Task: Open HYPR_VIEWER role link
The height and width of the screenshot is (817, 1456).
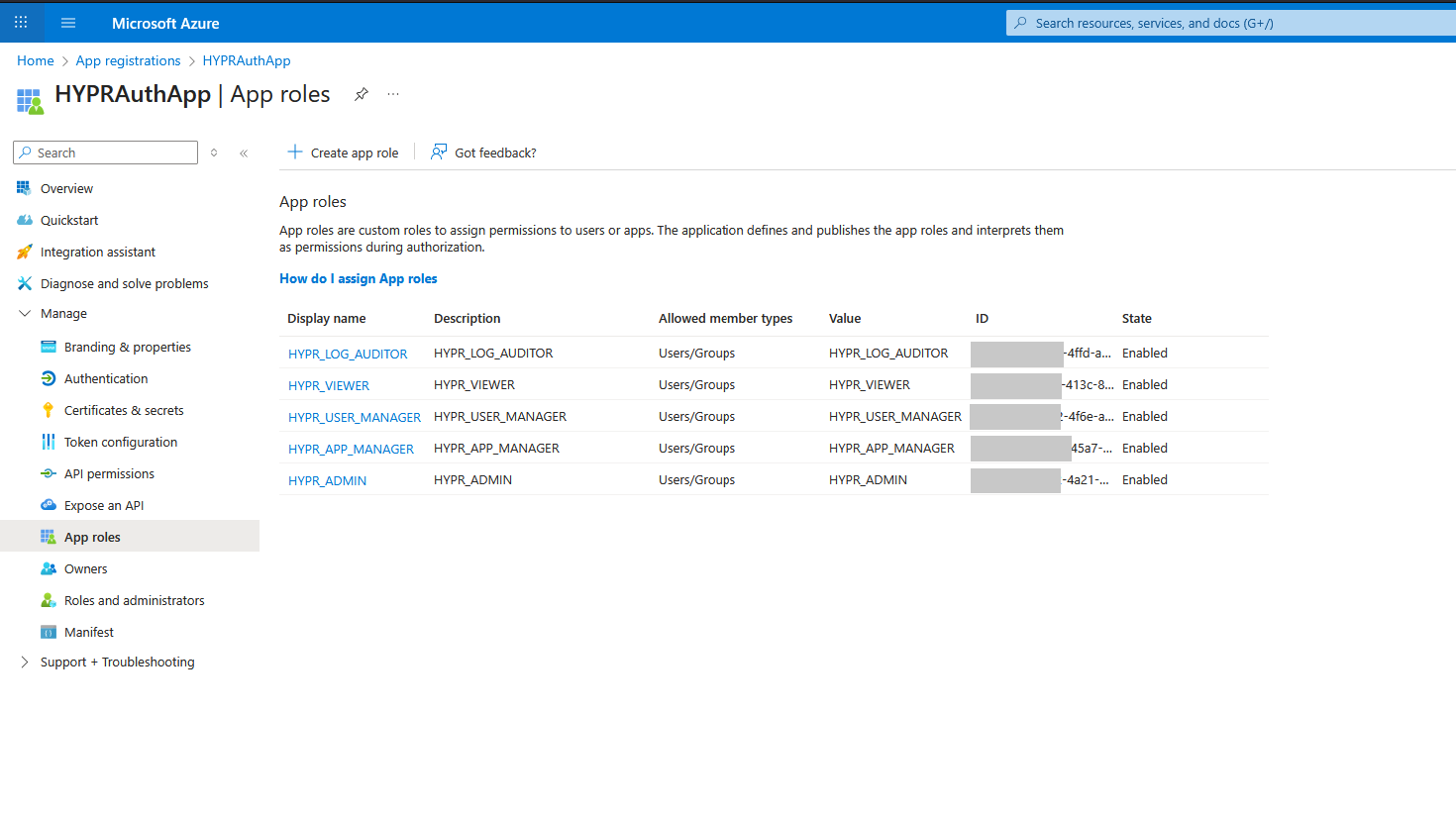Action: [x=329, y=385]
